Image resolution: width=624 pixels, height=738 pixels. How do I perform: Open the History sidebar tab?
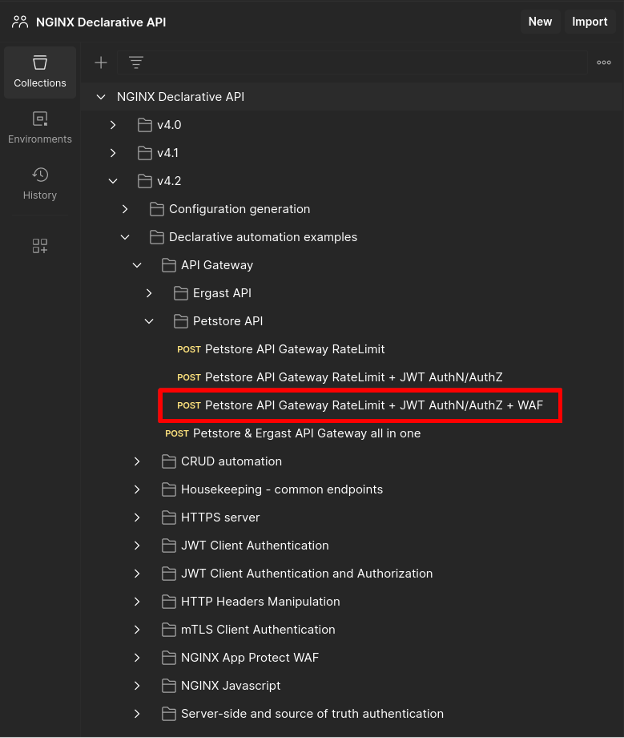[x=40, y=184]
